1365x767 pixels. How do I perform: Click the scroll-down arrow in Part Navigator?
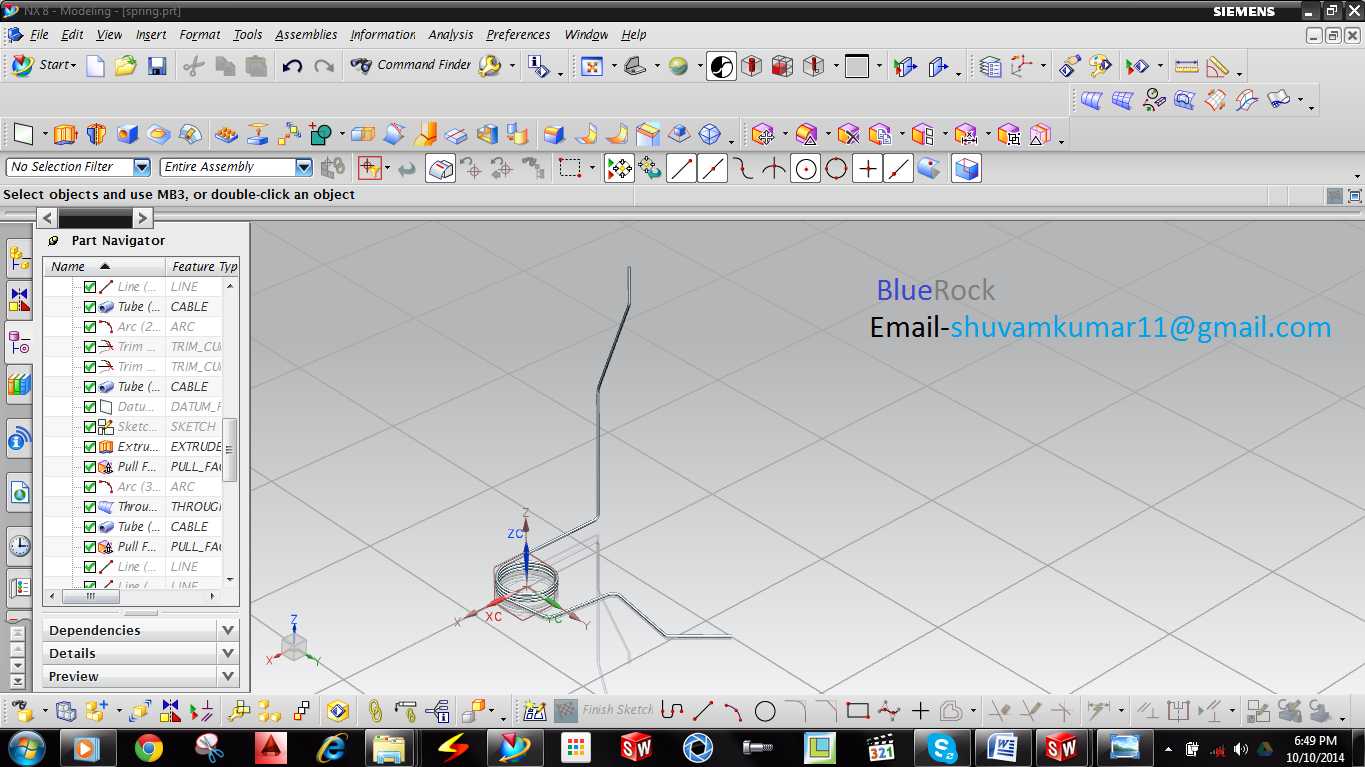(230, 579)
